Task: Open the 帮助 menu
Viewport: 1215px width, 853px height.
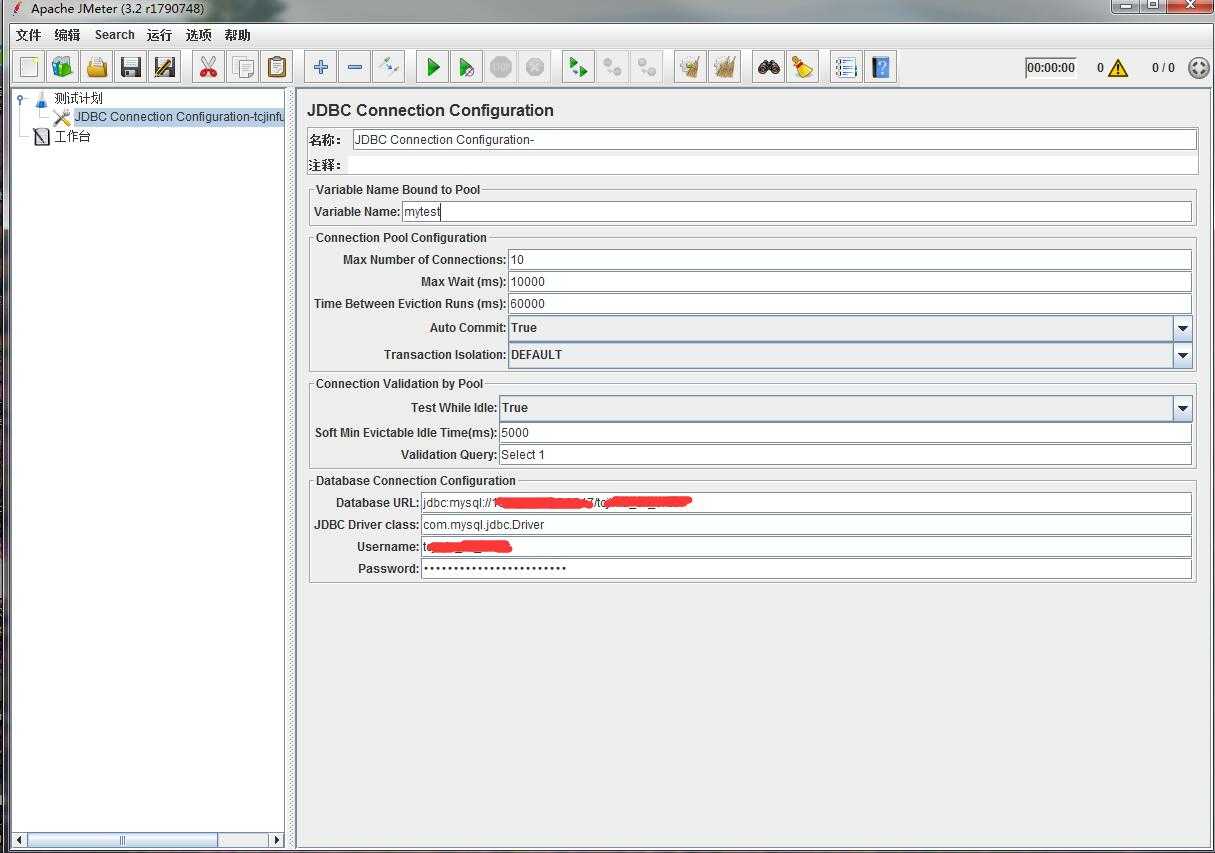Action: click(237, 35)
